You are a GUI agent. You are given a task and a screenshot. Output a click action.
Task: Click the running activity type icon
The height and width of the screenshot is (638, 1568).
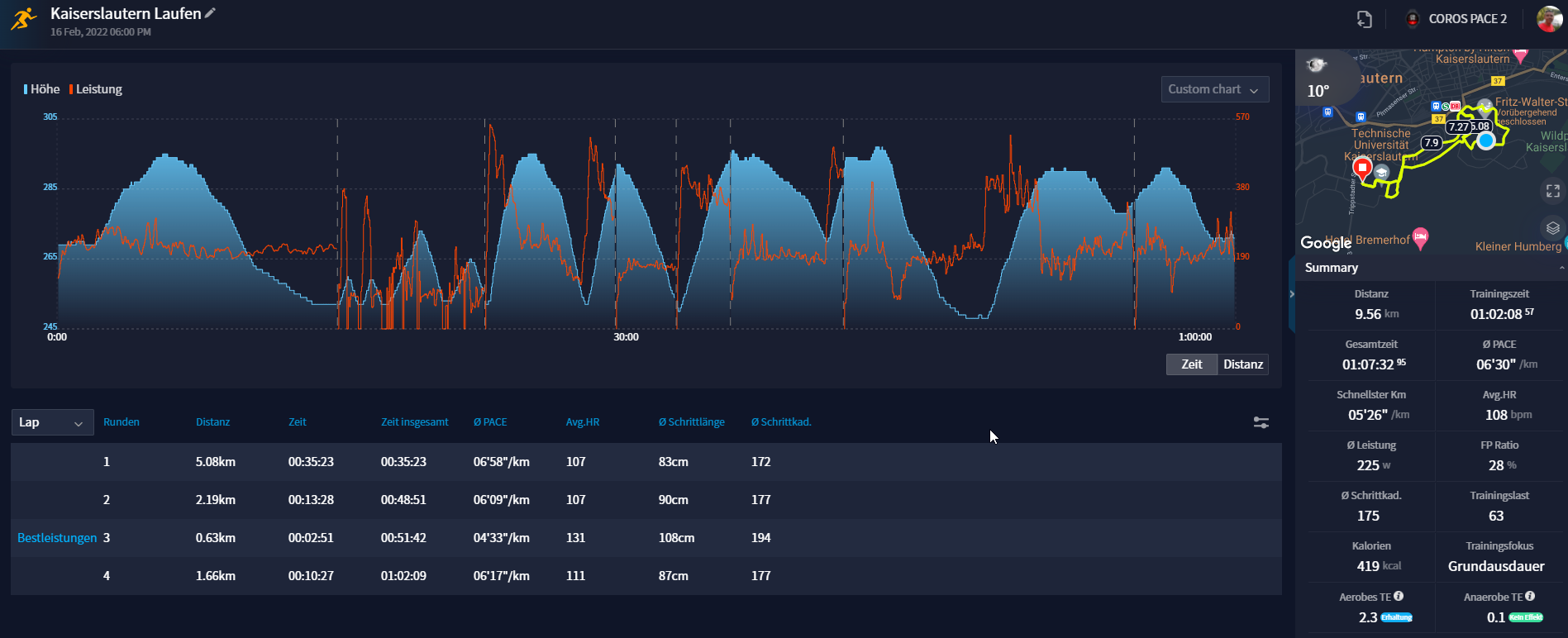tap(24, 19)
